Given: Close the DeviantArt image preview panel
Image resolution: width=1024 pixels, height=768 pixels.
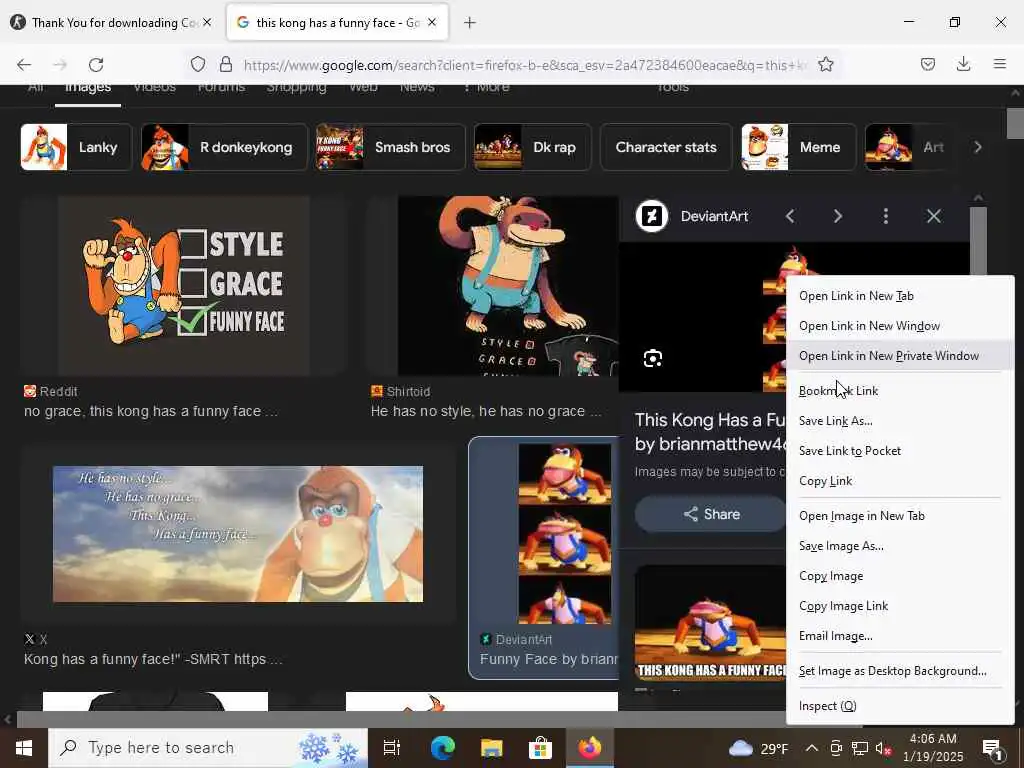Looking at the screenshot, I should (x=934, y=216).
